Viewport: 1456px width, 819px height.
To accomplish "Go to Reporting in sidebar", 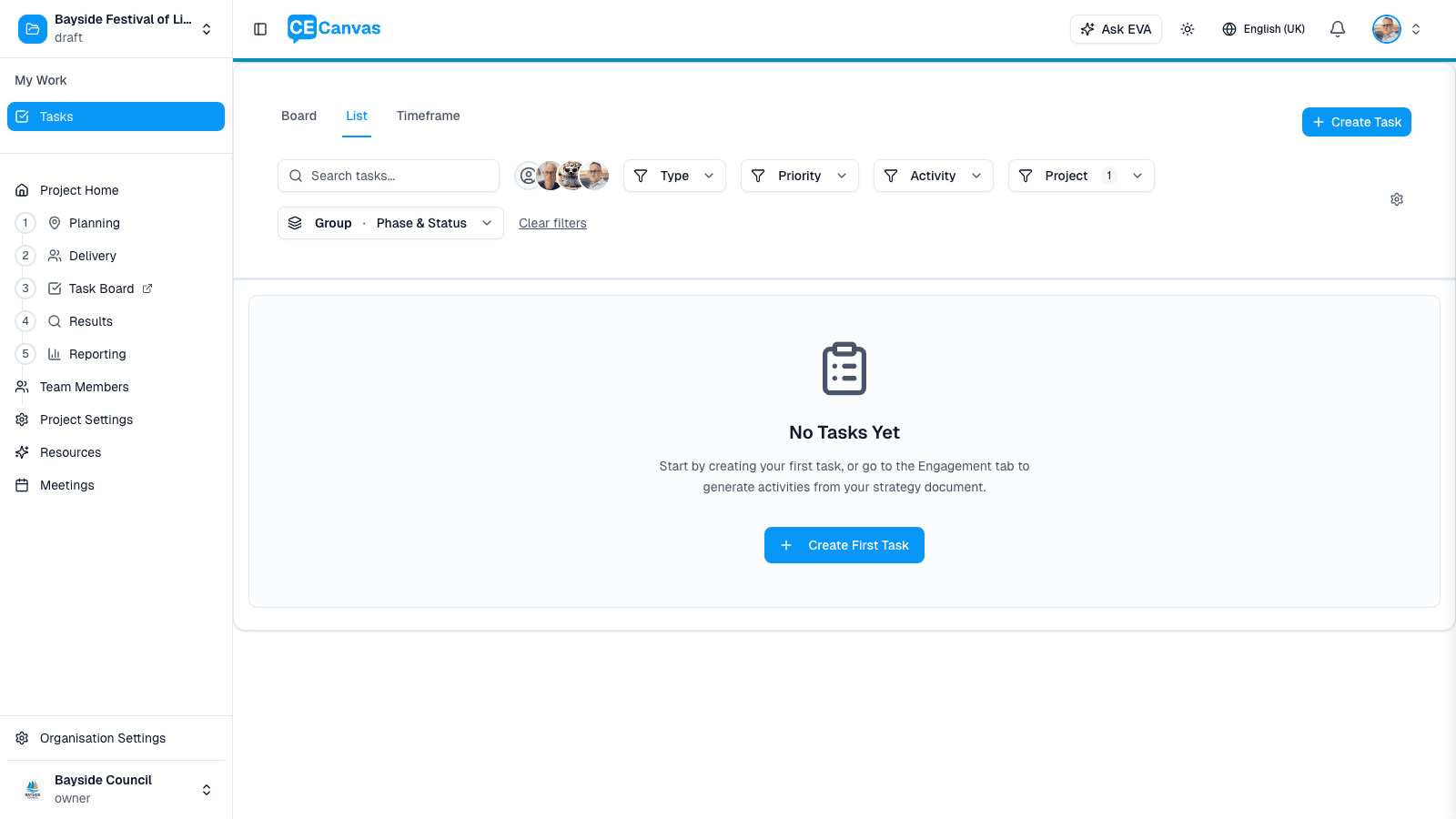I will [97, 354].
